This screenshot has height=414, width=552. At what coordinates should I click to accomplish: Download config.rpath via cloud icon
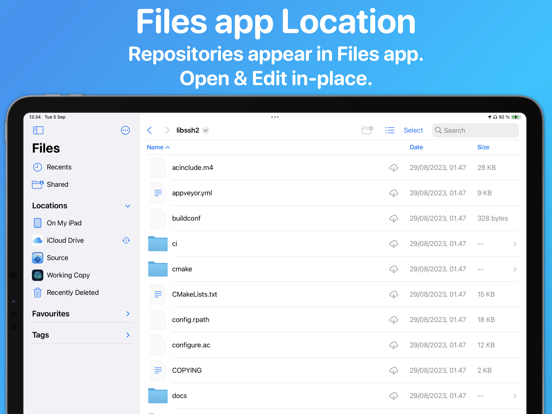(394, 320)
